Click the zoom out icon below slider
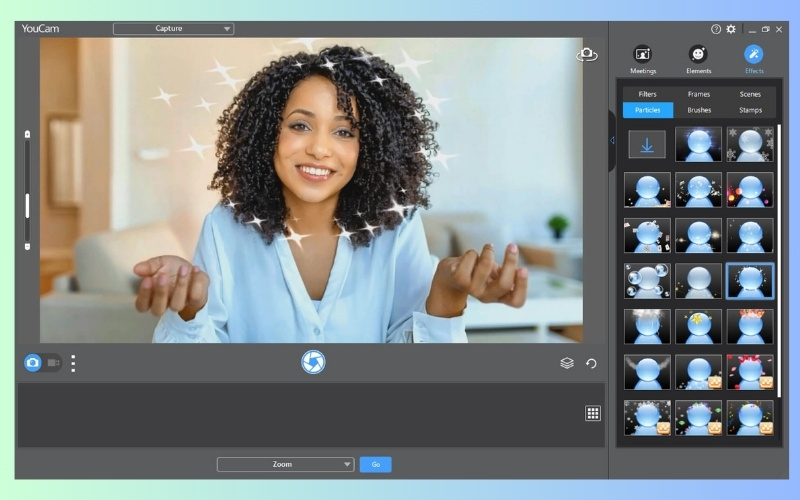This screenshot has width=800, height=500. coord(28,246)
